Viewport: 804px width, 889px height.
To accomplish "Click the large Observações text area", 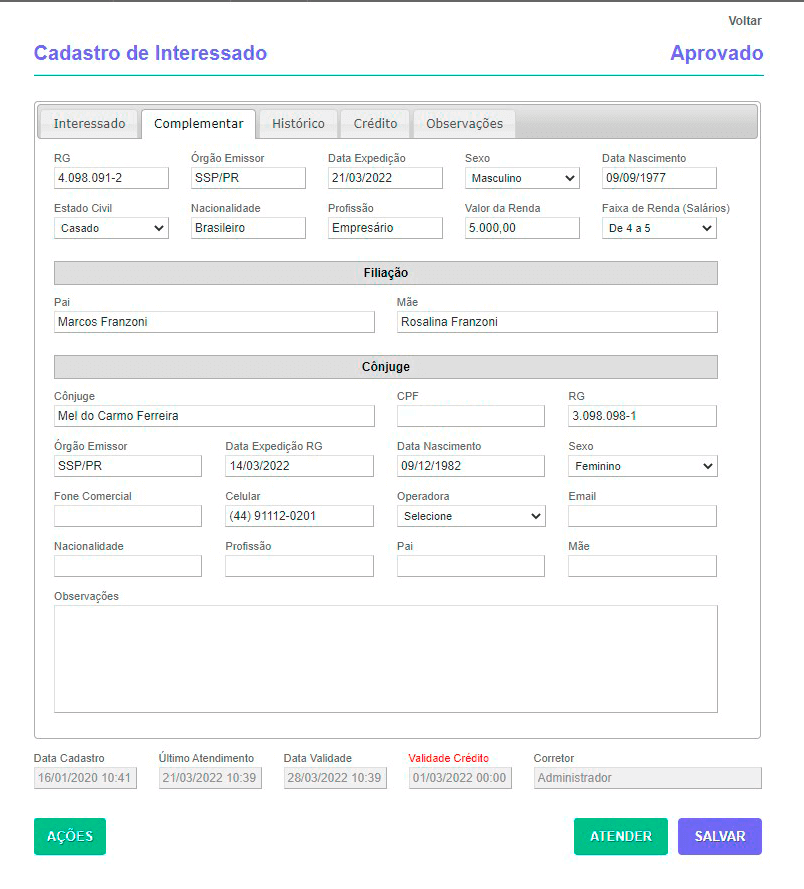I will click(x=385, y=660).
